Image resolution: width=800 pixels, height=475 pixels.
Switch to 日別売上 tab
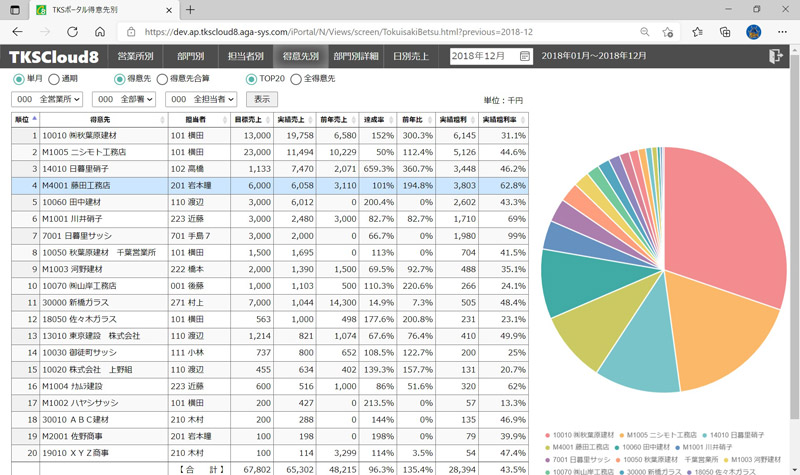coord(411,56)
